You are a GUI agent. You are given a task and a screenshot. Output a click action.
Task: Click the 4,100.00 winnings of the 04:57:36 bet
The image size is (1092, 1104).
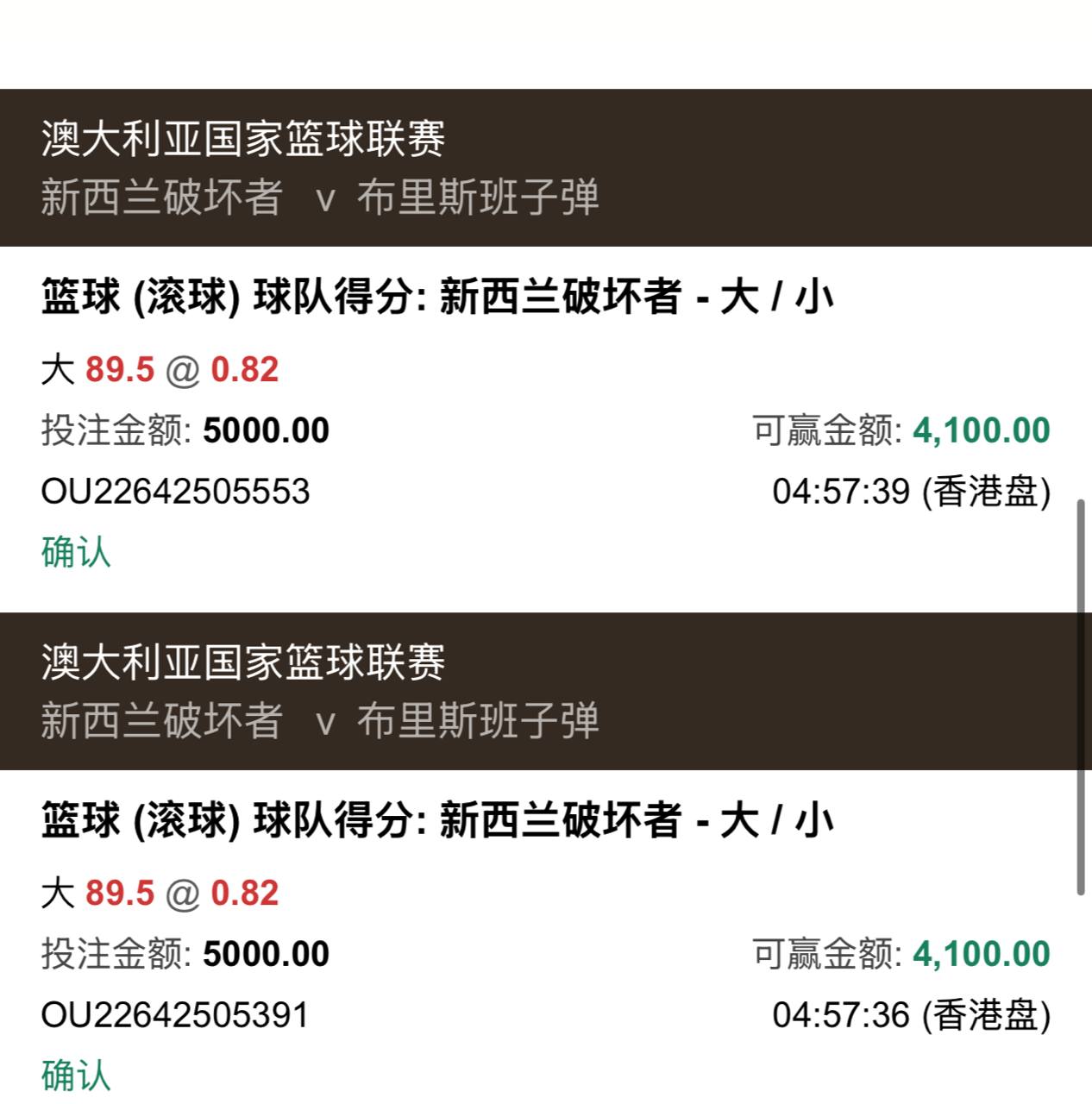pos(981,954)
